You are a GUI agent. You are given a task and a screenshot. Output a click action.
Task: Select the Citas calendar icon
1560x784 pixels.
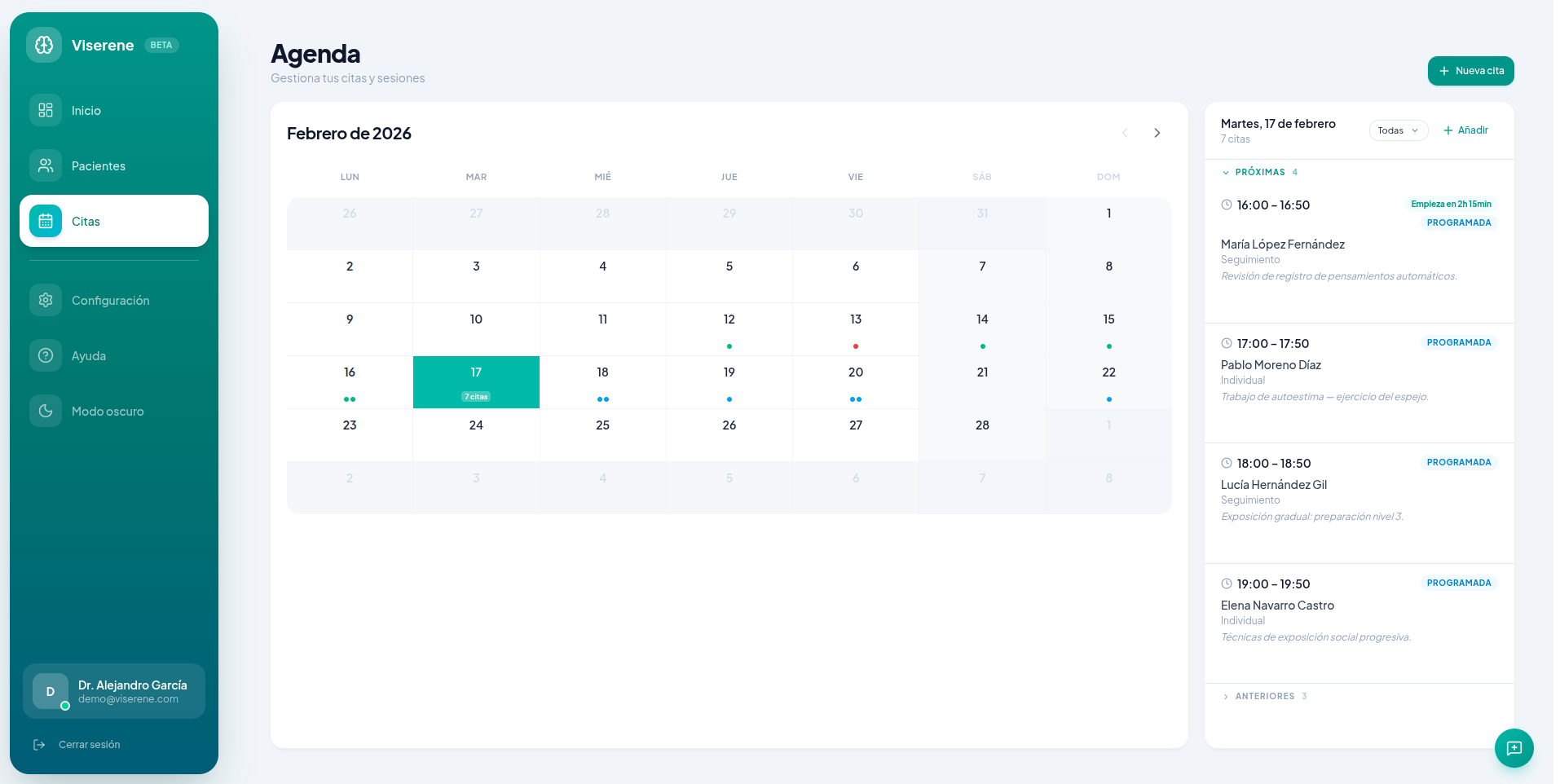click(46, 221)
